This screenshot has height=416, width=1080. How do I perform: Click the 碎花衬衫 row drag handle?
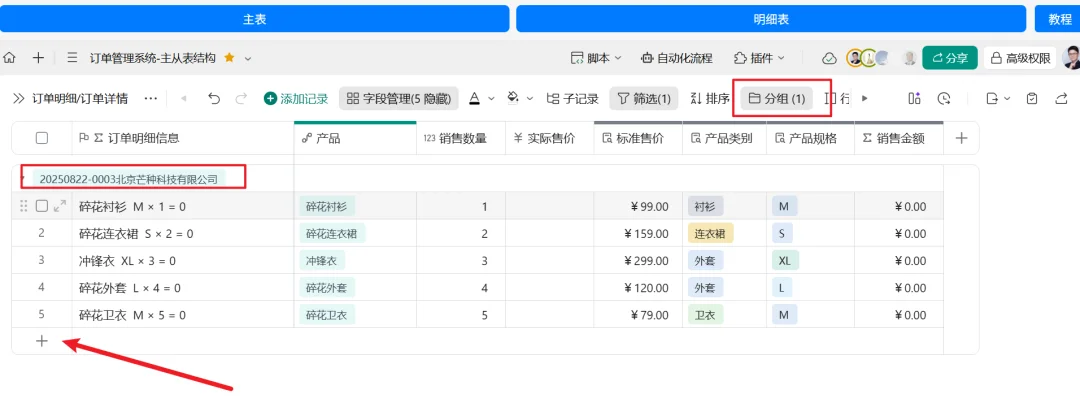[x=24, y=205]
